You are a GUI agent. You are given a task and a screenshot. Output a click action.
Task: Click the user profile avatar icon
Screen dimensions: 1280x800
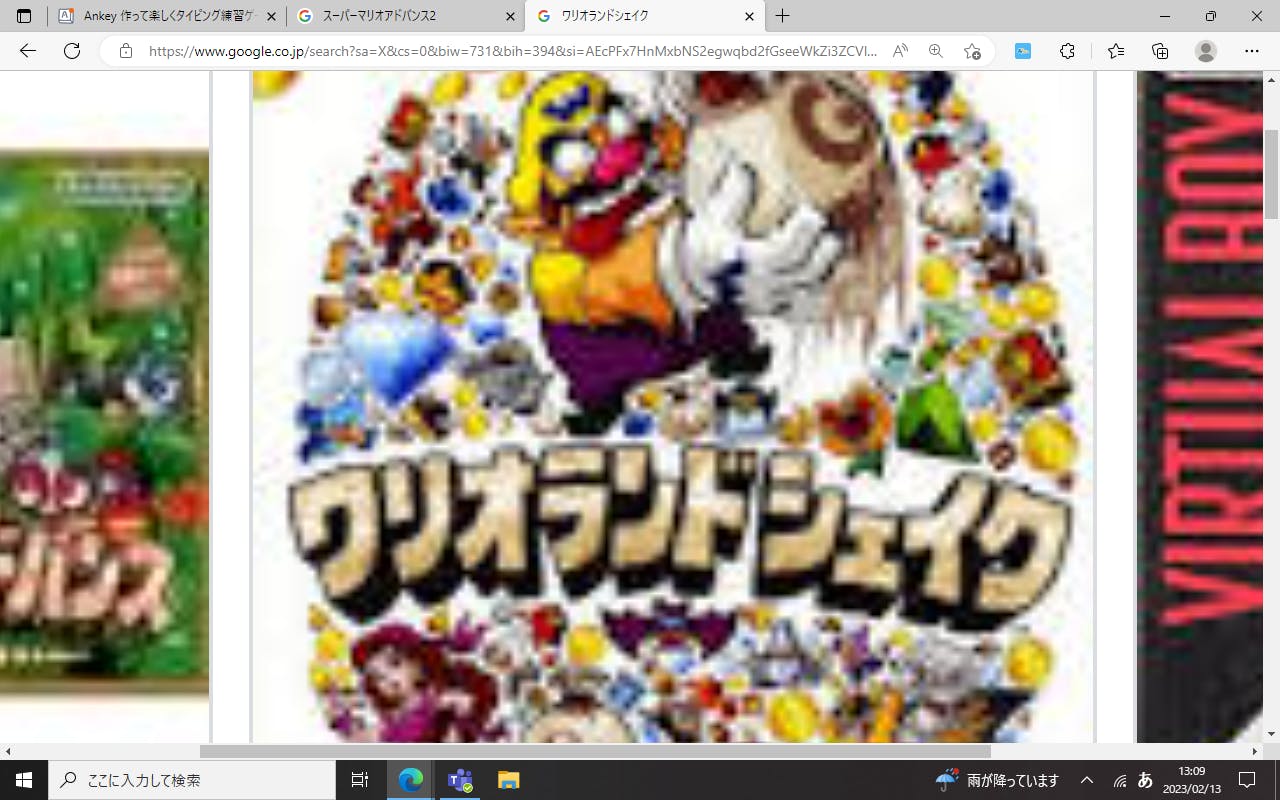coord(1206,51)
